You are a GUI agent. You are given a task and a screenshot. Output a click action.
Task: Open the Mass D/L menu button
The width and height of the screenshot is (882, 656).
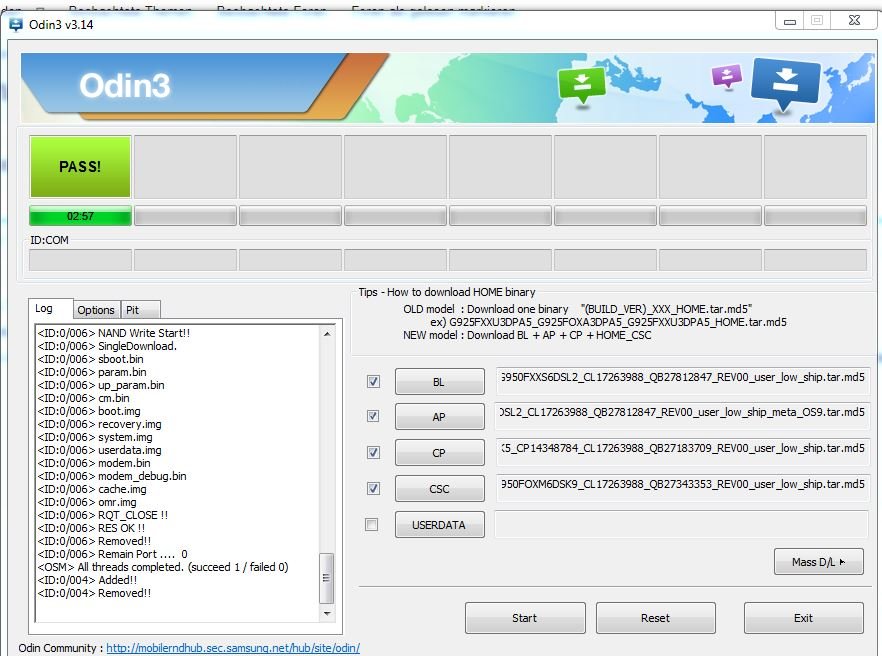818,561
